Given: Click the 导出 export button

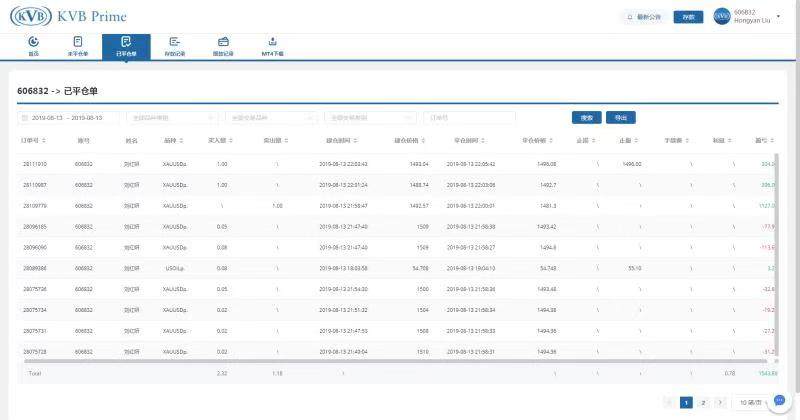Looking at the screenshot, I should pyautogui.click(x=620, y=118).
